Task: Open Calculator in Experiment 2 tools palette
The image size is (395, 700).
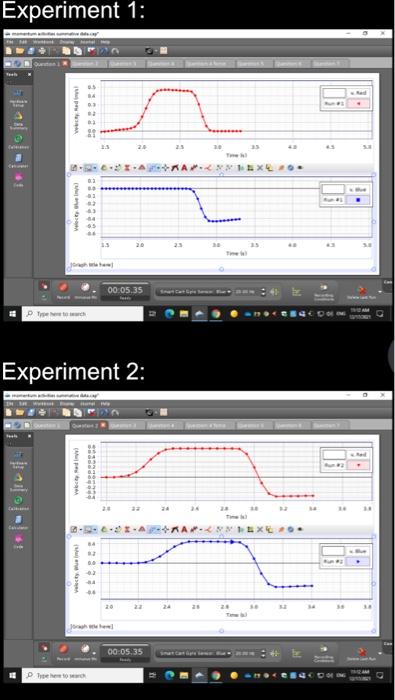Action: click(x=18, y=522)
